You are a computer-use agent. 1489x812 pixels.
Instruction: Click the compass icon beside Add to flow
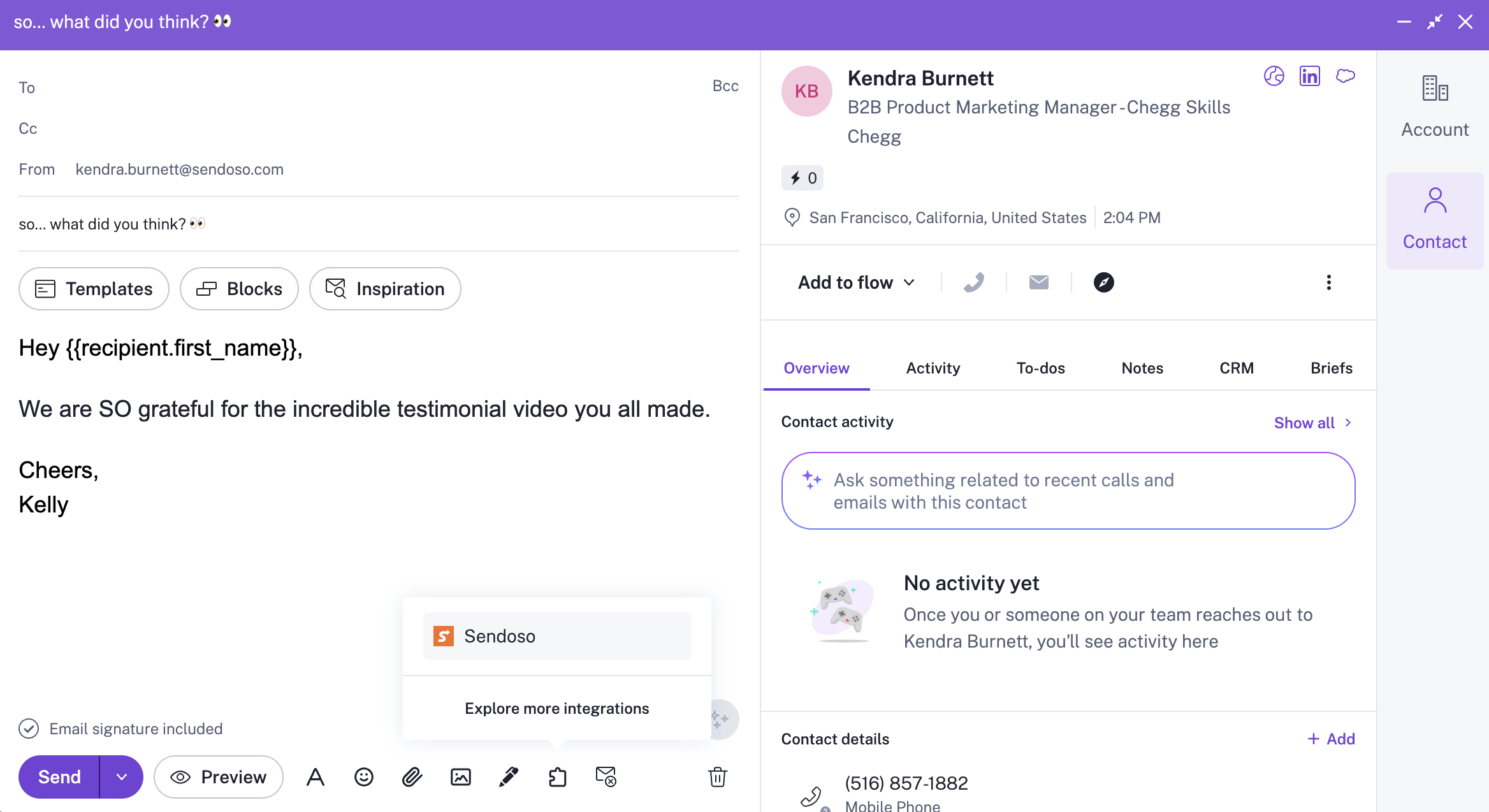coord(1103,282)
